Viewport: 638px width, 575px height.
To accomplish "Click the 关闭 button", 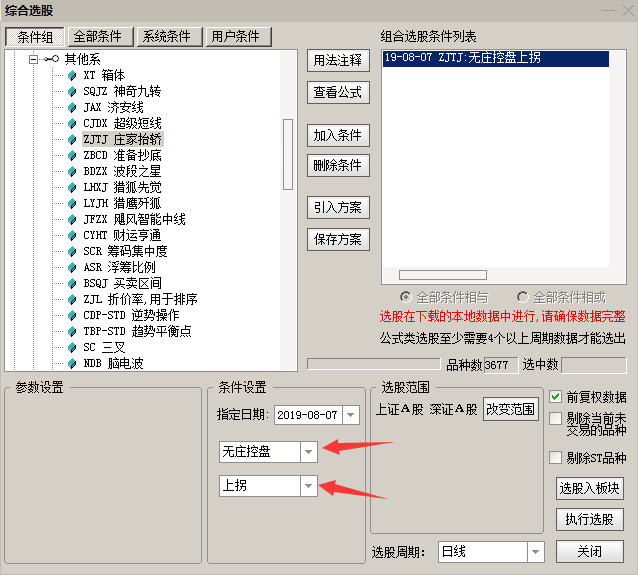I will (590, 551).
